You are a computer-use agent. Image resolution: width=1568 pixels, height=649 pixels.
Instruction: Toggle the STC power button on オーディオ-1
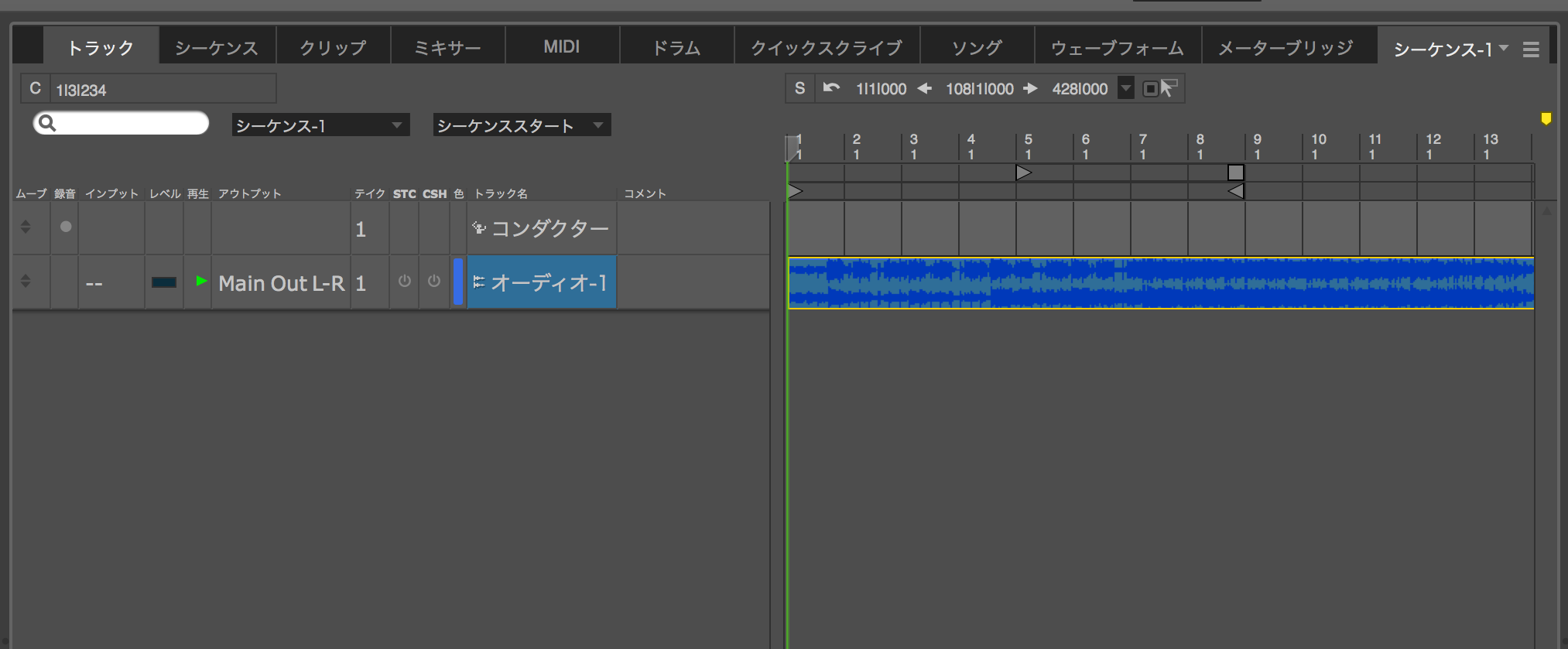coord(404,282)
